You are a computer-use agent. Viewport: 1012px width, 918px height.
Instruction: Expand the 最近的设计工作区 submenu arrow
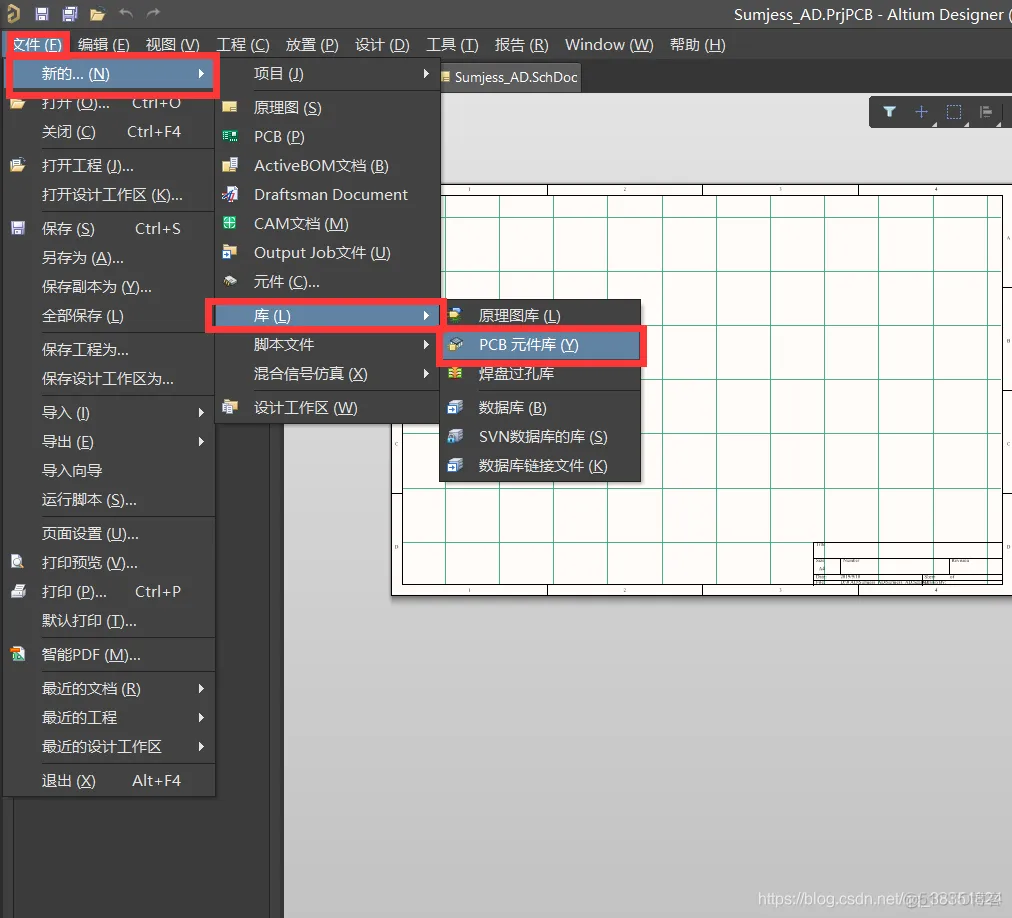pyautogui.click(x=201, y=746)
